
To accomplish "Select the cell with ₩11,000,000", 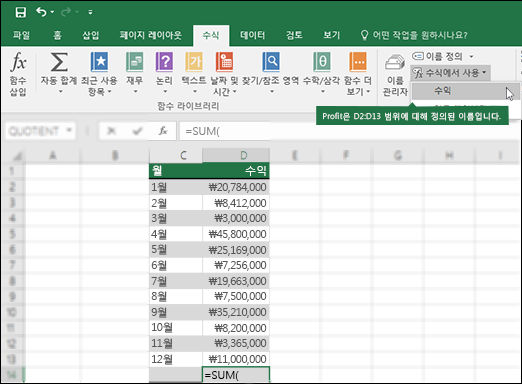I will pyautogui.click(x=236, y=359).
